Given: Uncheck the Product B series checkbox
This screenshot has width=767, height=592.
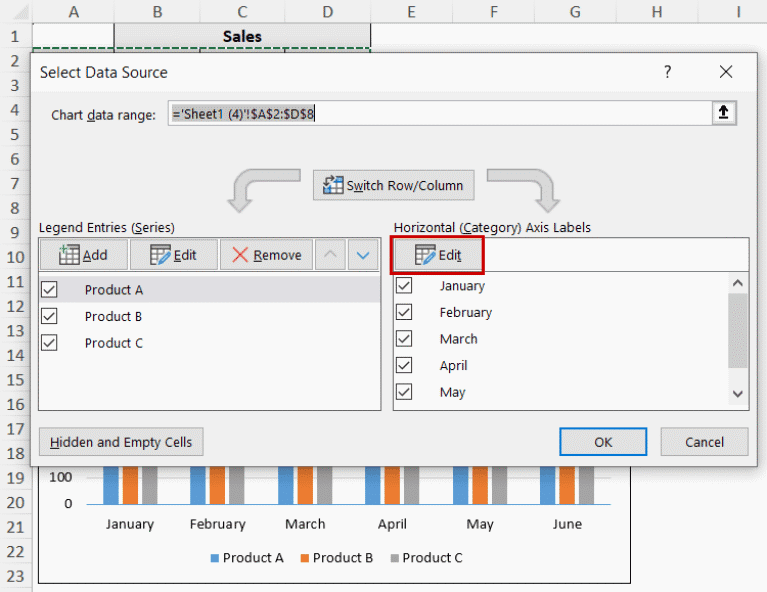Looking at the screenshot, I should click(x=49, y=316).
